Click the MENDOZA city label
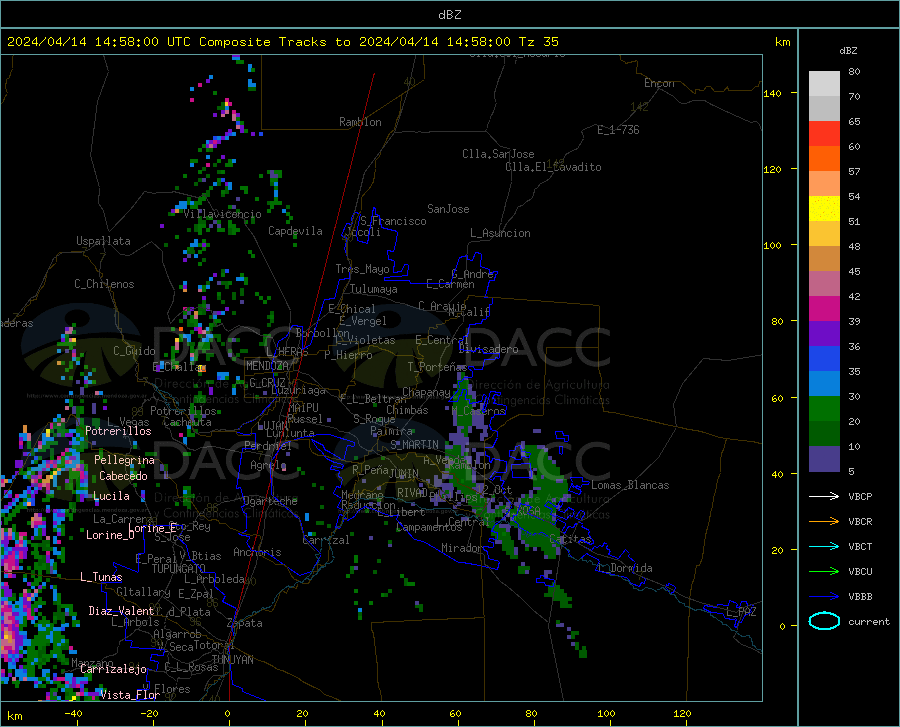900x727 pixels. (x=267, y=366)
